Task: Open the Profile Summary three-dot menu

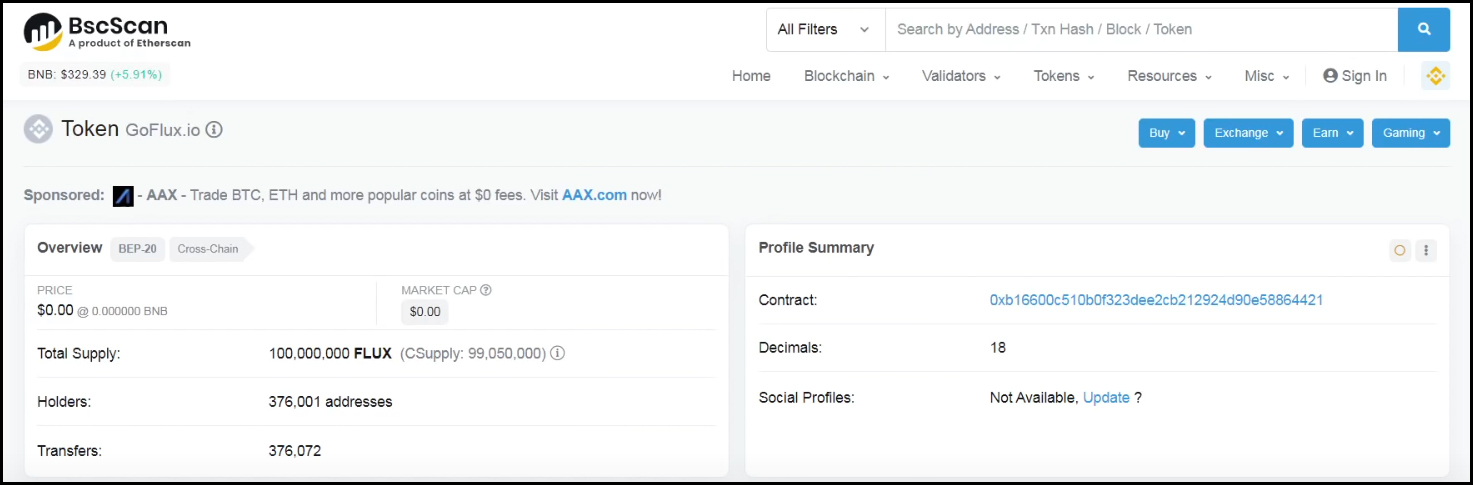Action: [1426, 251]
